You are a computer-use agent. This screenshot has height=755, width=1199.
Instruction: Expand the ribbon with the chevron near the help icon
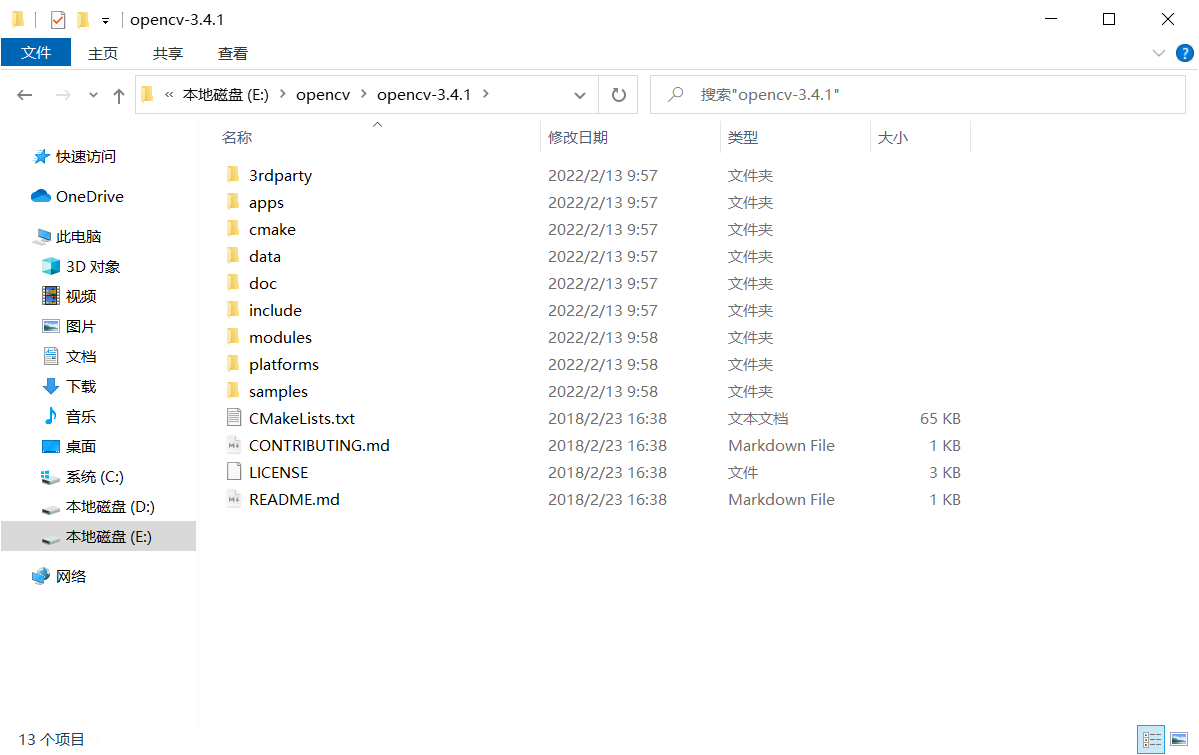click(1158, 53)
